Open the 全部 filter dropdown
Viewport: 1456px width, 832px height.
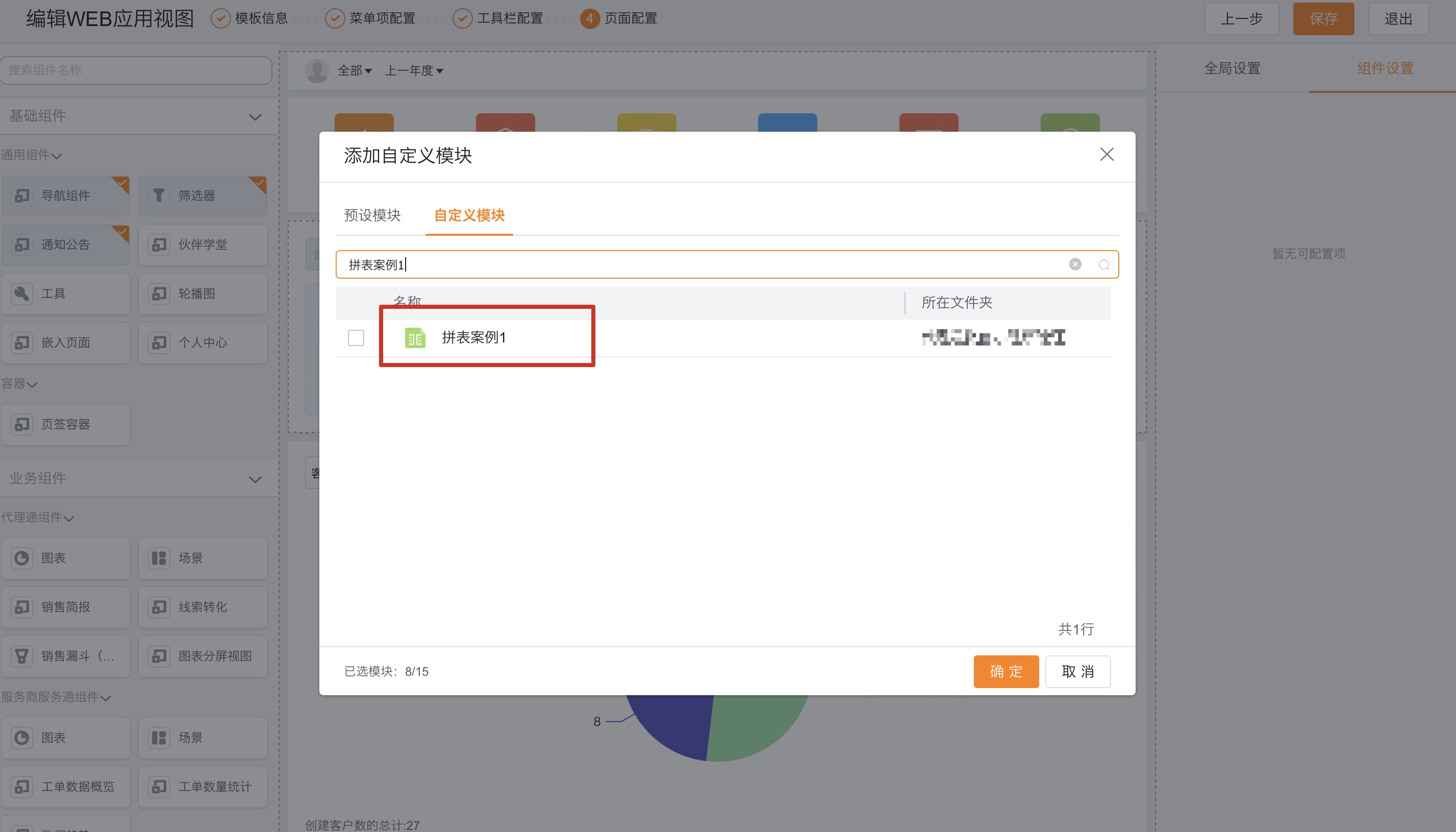click(354, 70)
